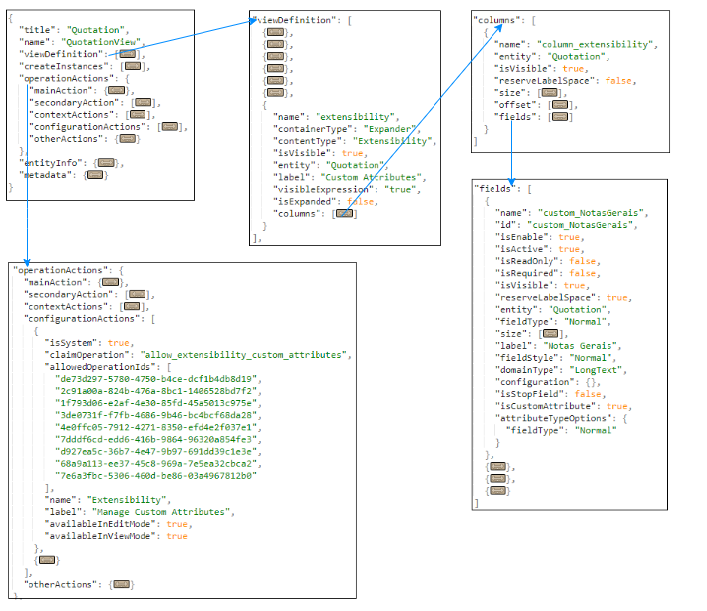This screenshot has width=707, height=611.
Task: Expand collapsed columns array under isExpanded
Action: (344, 214)
